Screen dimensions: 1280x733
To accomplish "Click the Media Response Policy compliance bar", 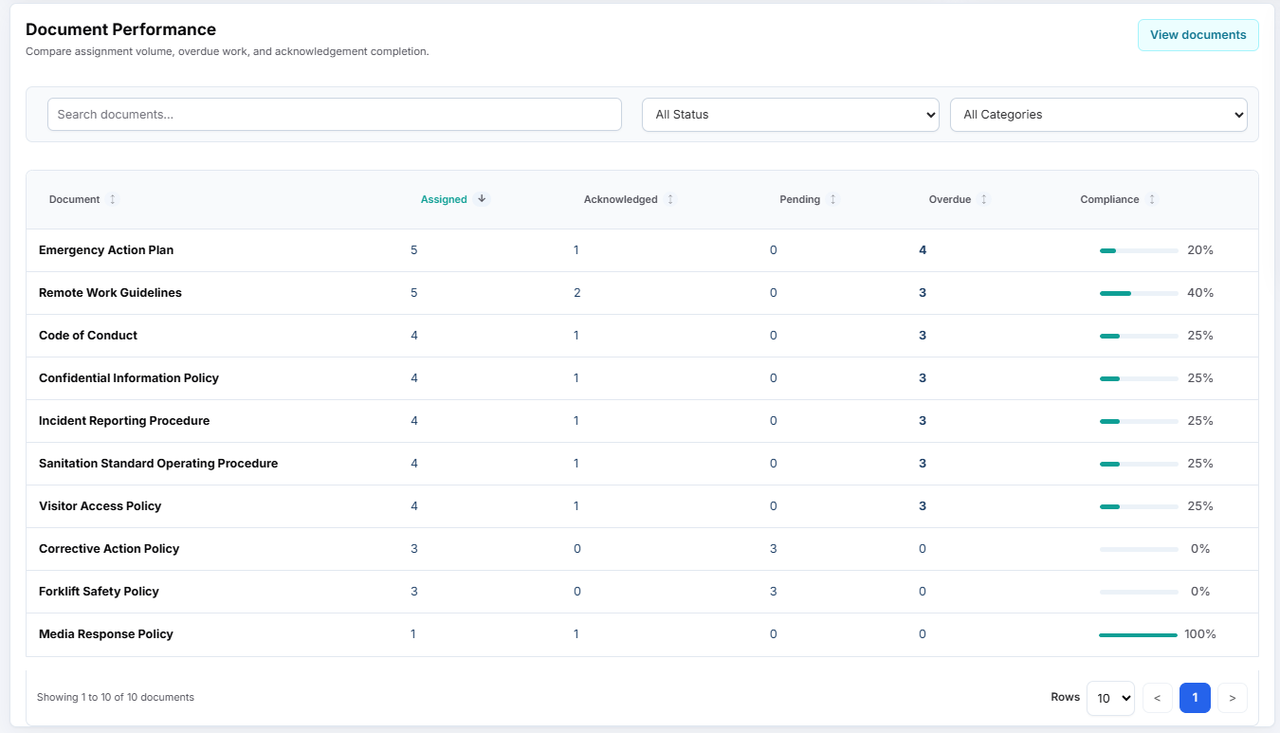I will coord(1138,634).
